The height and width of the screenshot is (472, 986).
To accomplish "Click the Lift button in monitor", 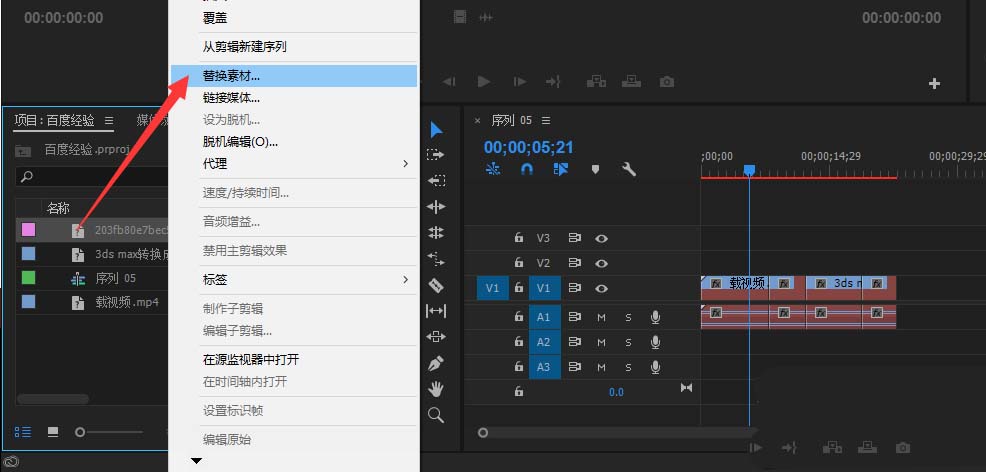I will [596, 82].
